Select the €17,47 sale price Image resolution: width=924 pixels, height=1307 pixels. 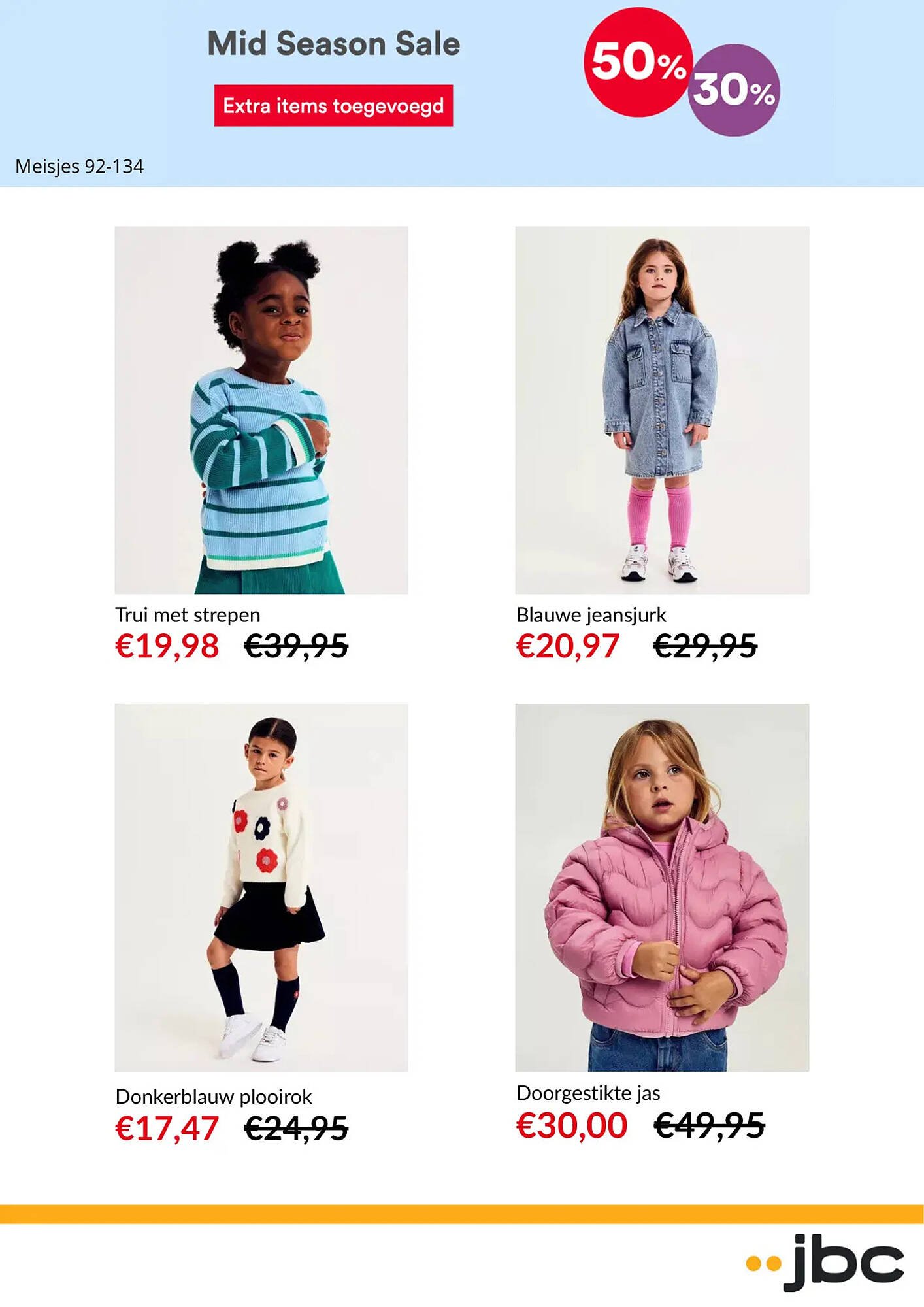tap(167, 1129)
